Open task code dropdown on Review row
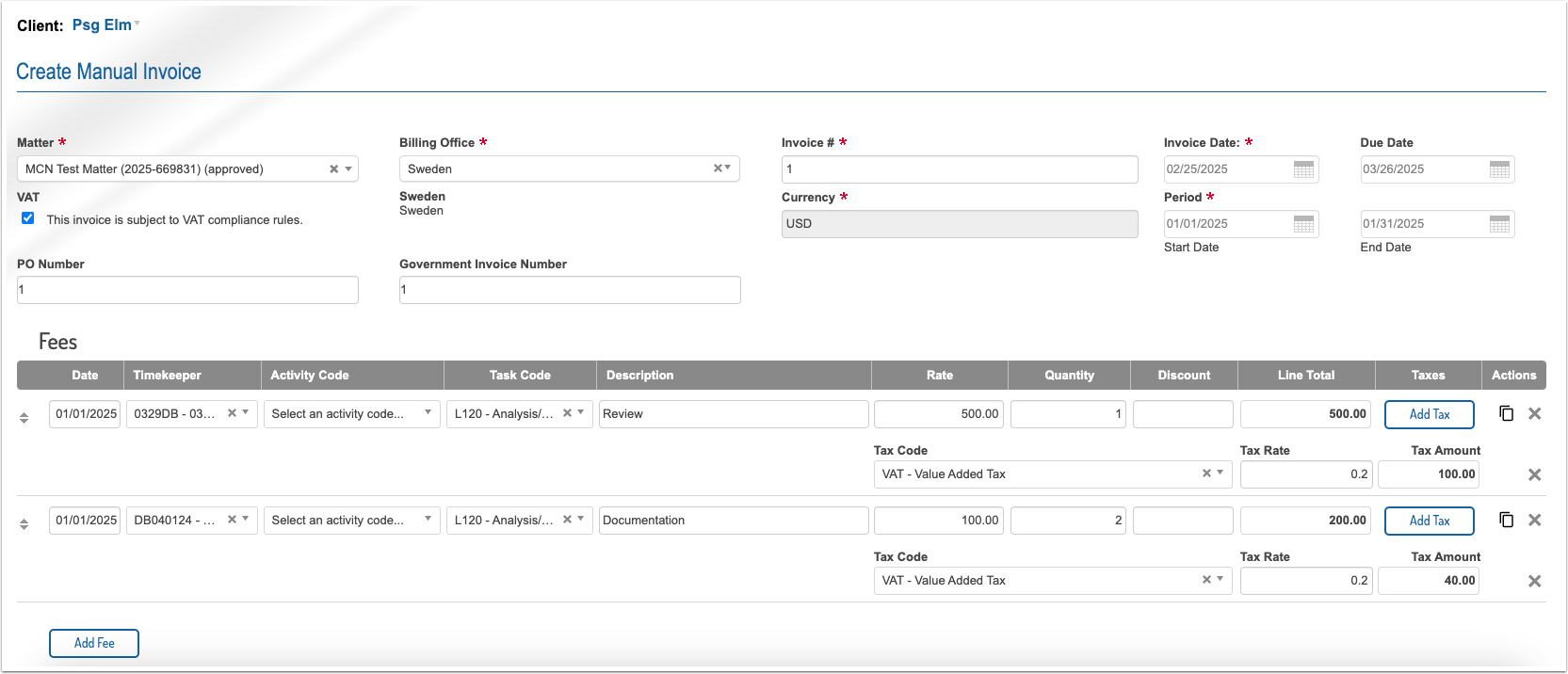 point(581,413)
